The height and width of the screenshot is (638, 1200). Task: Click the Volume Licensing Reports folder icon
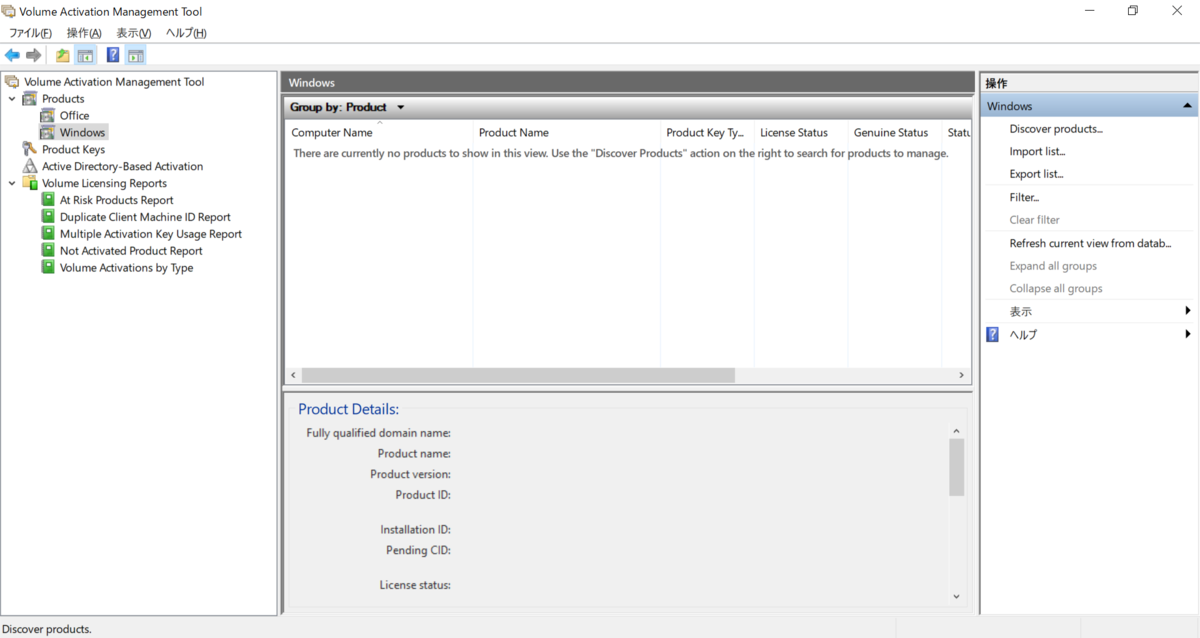coord(30,183)
